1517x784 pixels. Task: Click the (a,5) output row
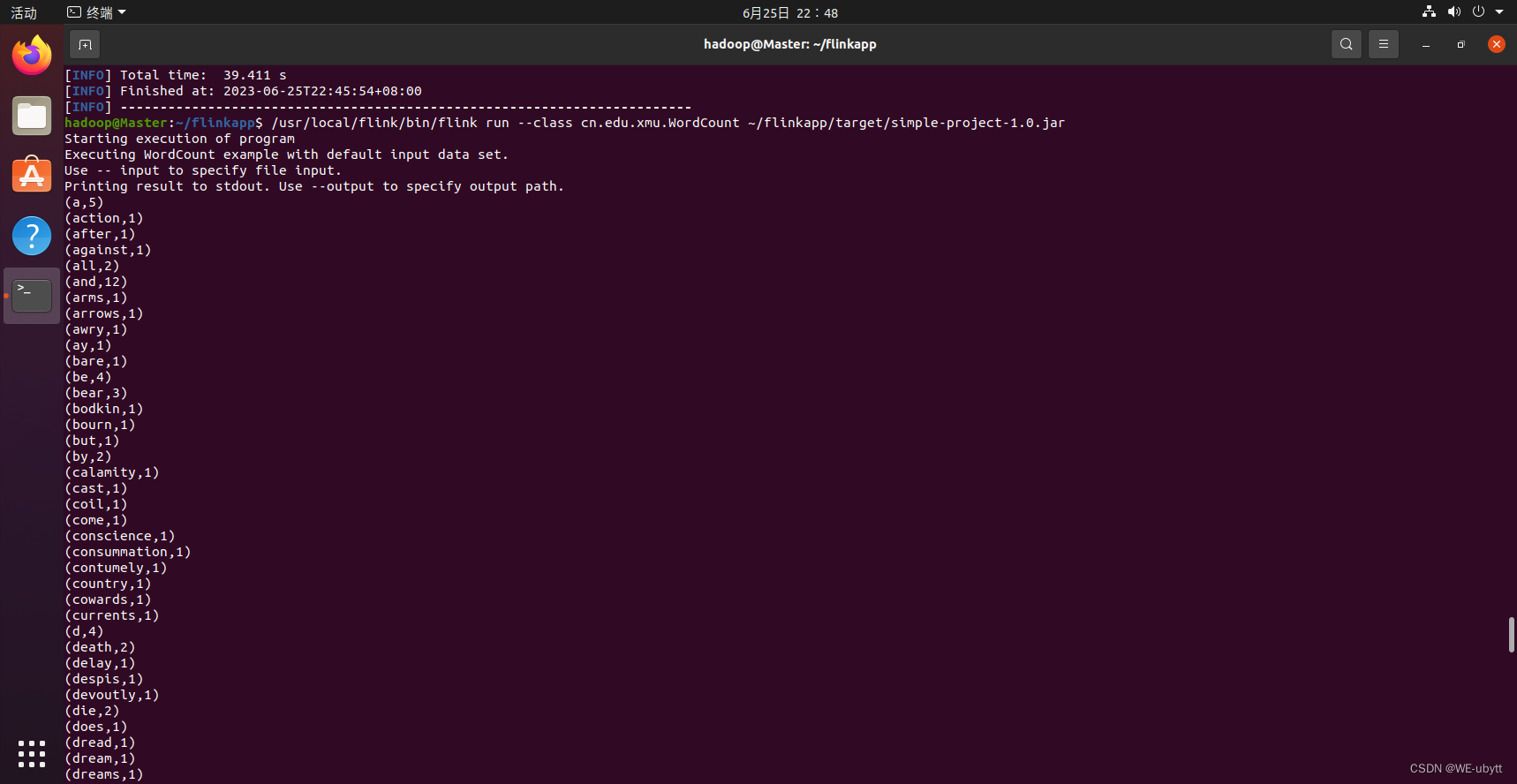84,202
